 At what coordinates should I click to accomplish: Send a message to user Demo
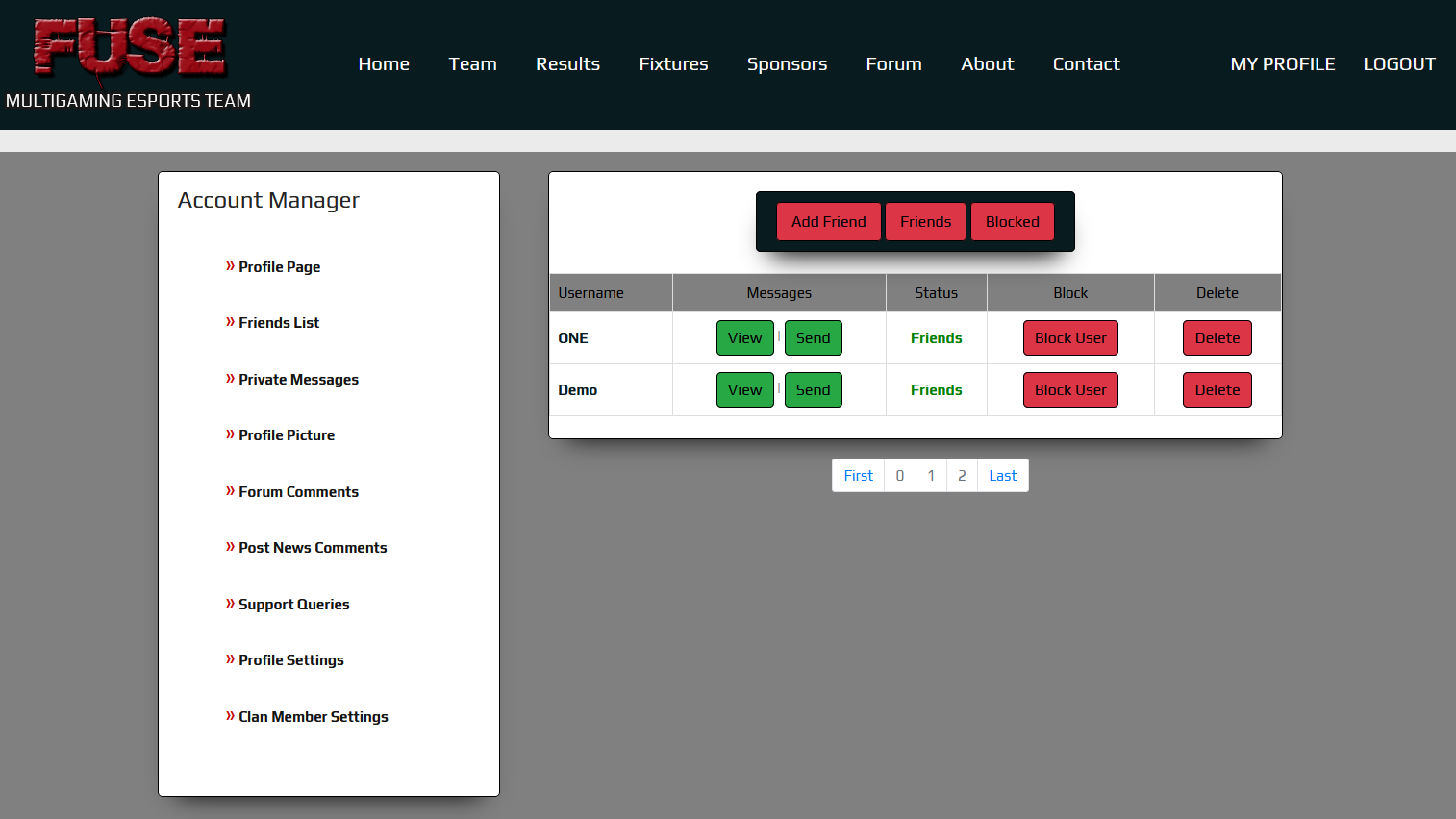[813, 390]
